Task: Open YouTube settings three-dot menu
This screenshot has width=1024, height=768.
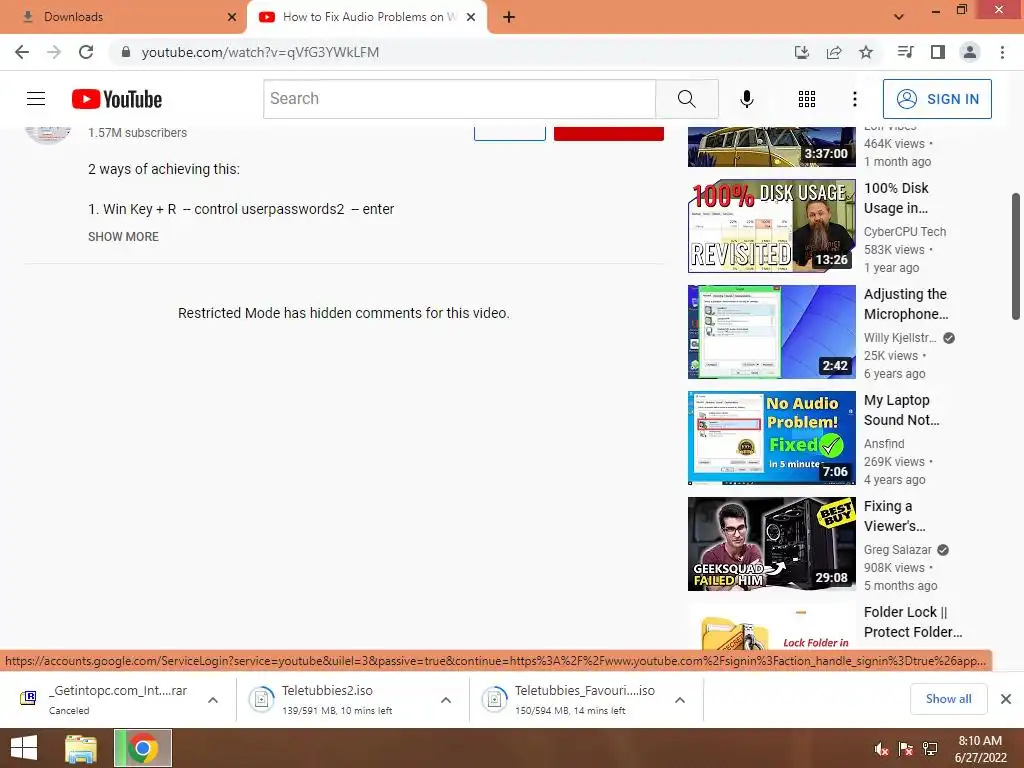Action: [x=855, y=99]
